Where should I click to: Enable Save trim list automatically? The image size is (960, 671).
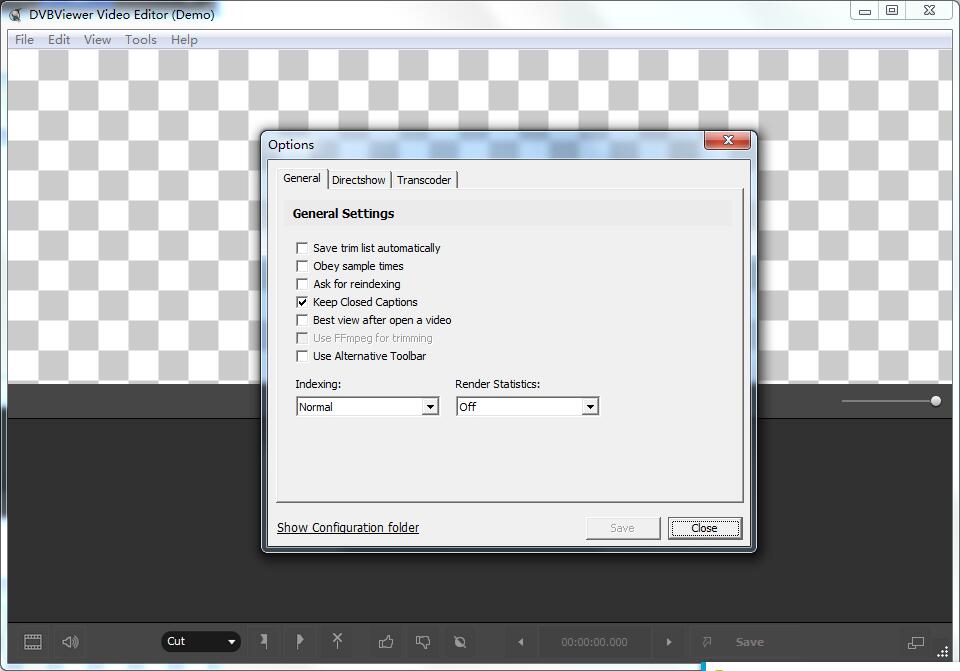(x=302, y=248)
